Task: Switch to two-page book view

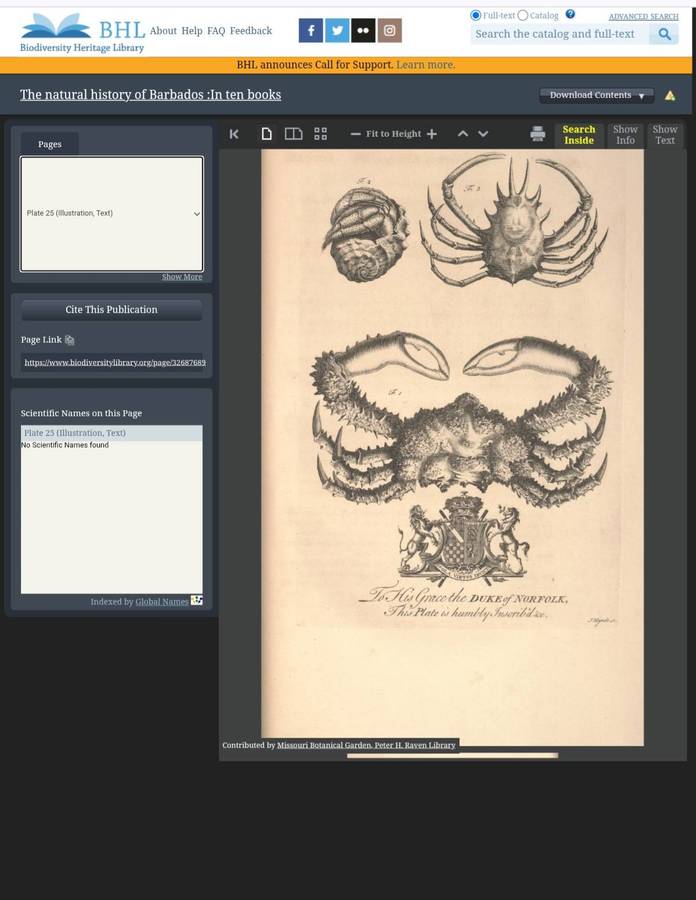Action: coord(293,134)
